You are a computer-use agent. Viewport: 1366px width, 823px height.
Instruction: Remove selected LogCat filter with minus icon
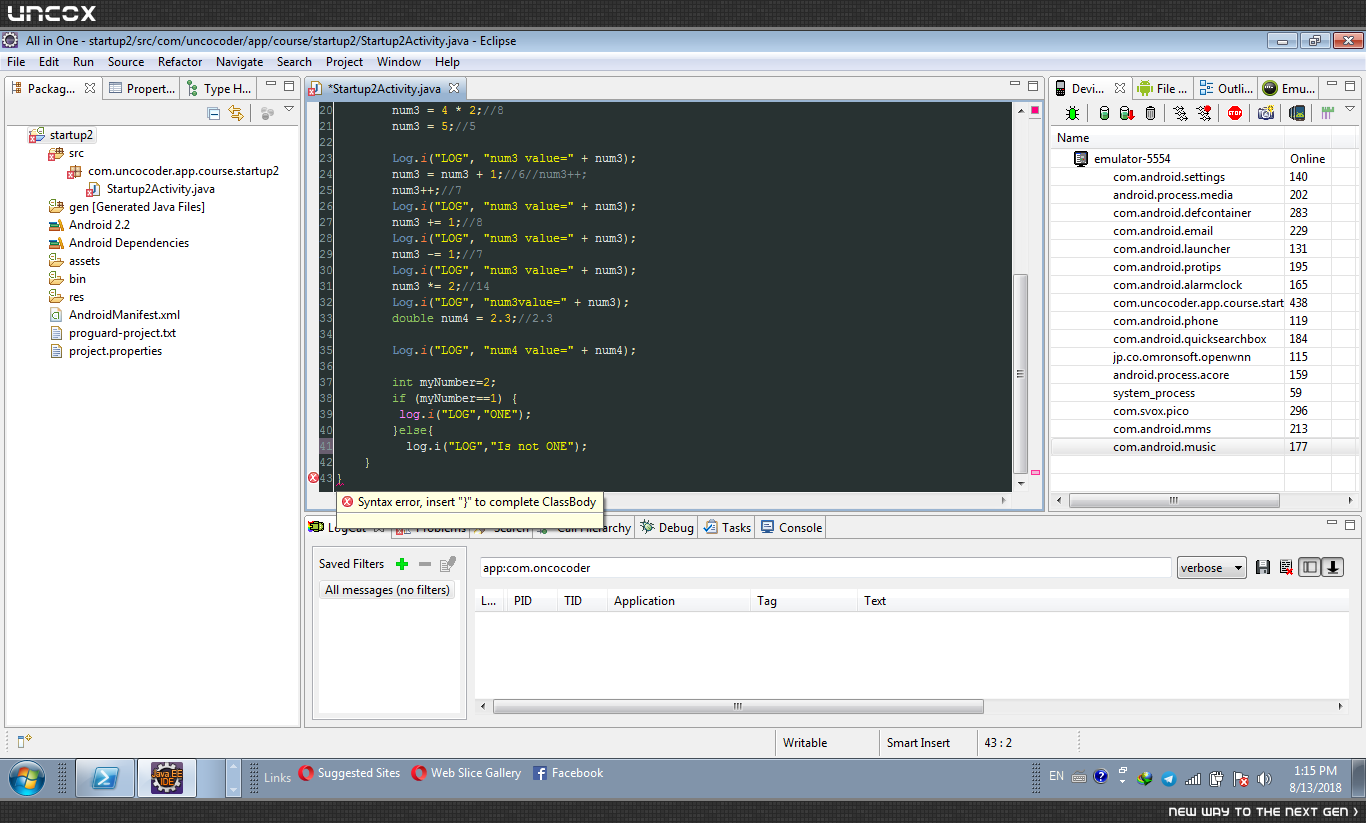[425, 564]
